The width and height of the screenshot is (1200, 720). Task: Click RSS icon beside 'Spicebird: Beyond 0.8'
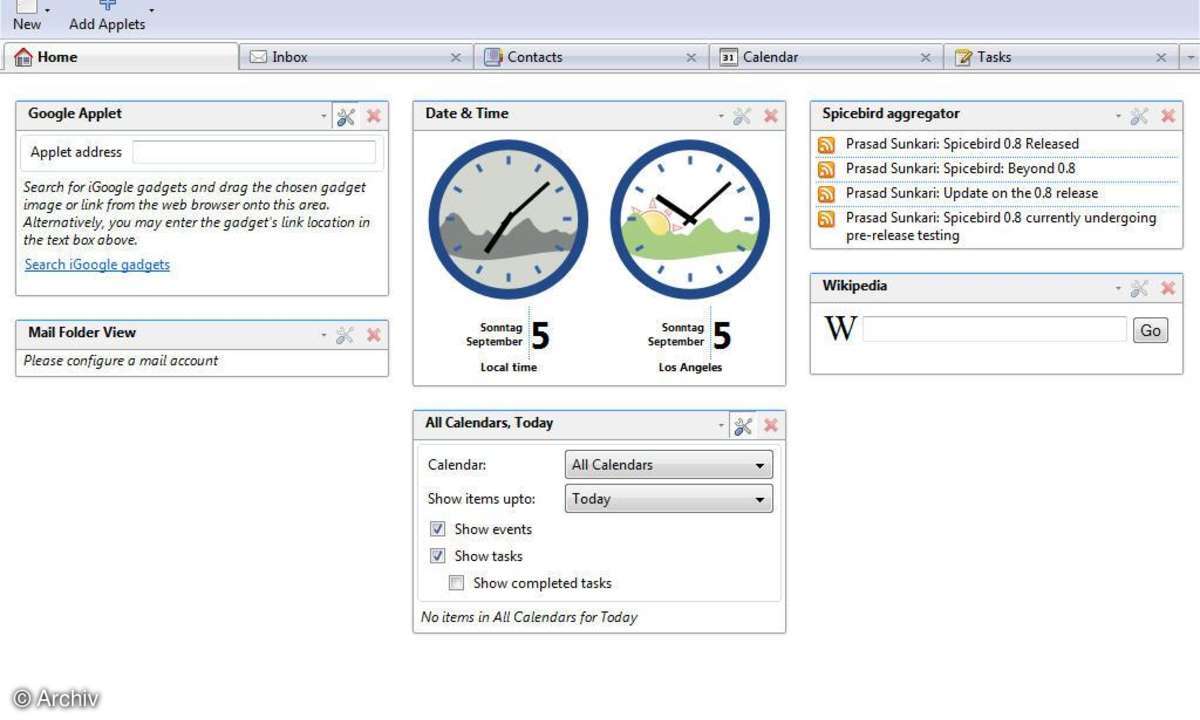click(826, 169)
